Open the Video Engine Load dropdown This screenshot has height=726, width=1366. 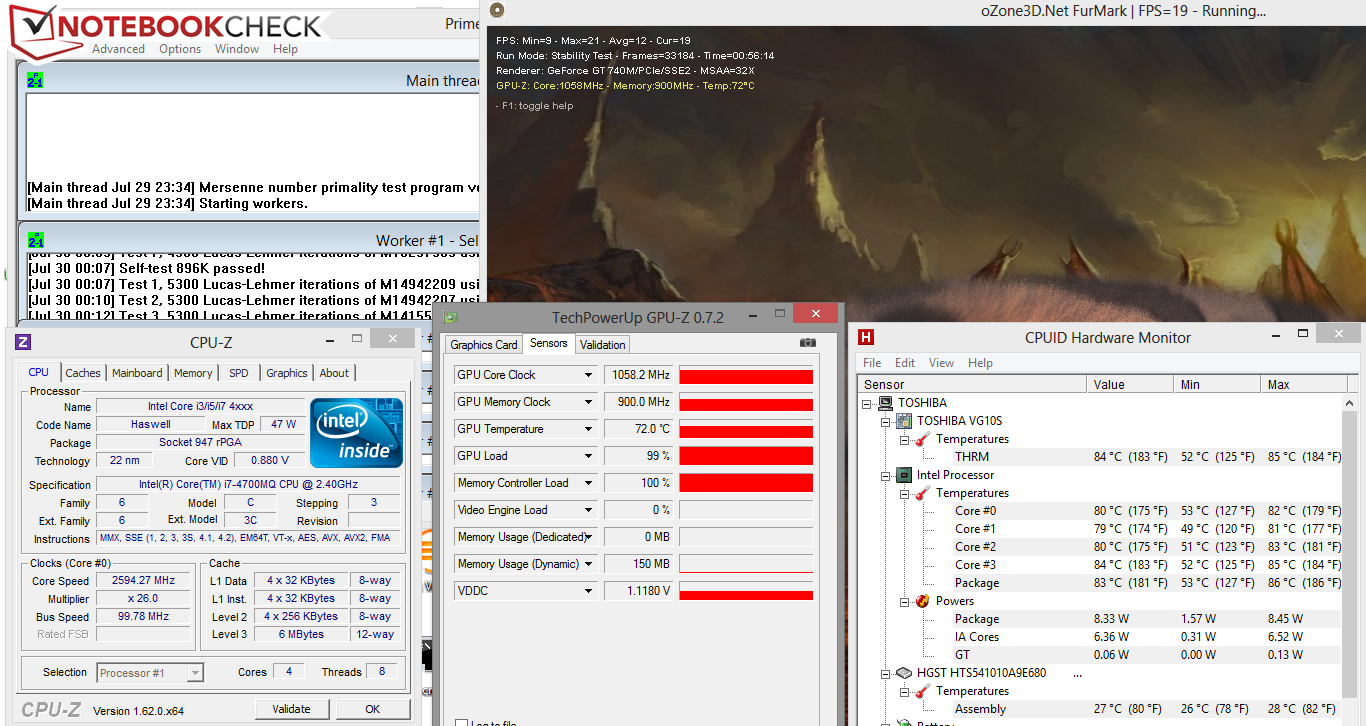pos(589,510)
